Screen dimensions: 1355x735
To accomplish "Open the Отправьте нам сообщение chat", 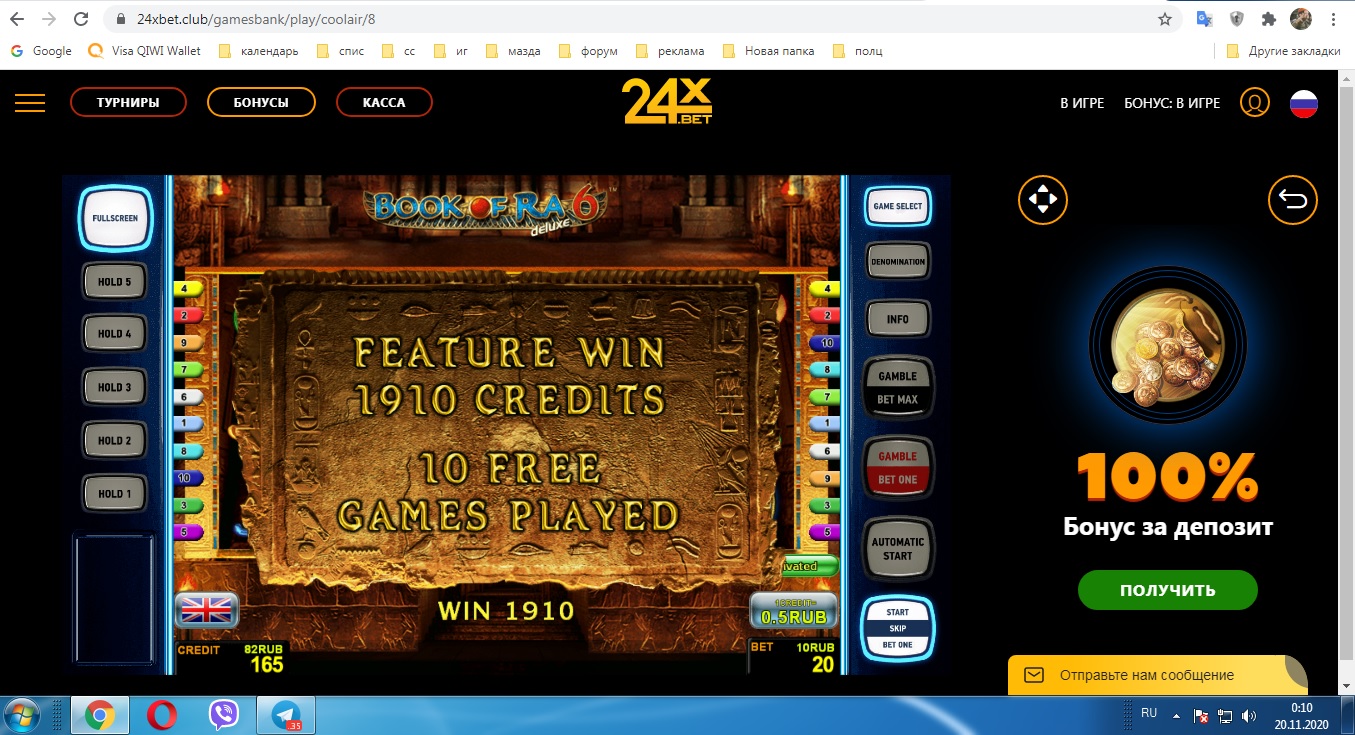I will point(1158,675).
